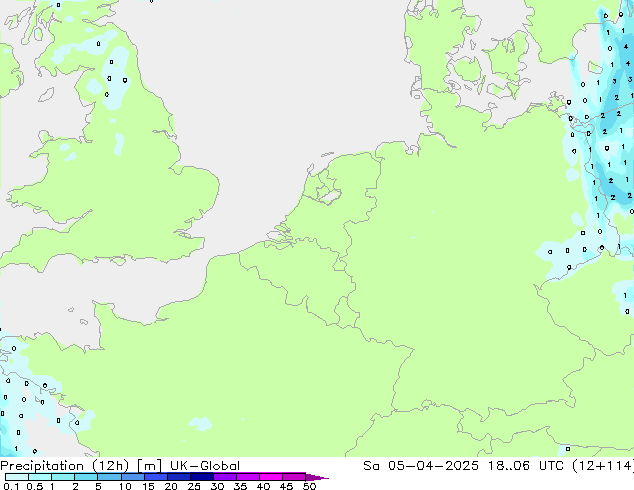The width and height of the screenshot is (634, 490).
Task: Click the '(12+114)' forecast offset text
Action: coord(603,466)
